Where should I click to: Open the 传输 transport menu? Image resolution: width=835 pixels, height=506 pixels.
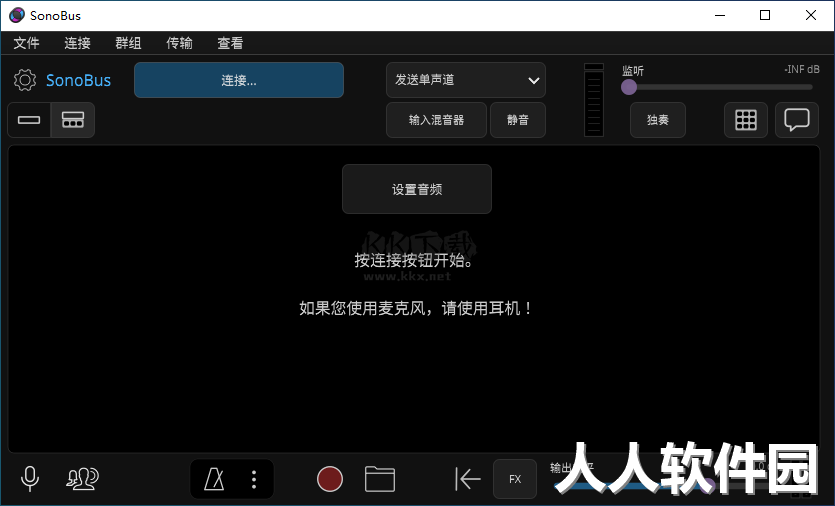(179, 43)
